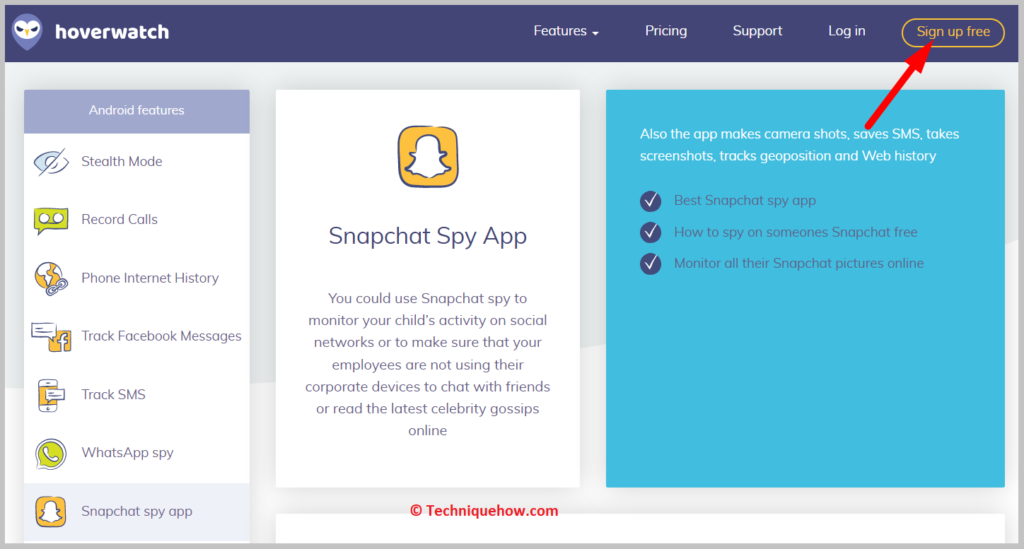Click the Track Facebook Messages icon
1024x549 pixels.
51,337
